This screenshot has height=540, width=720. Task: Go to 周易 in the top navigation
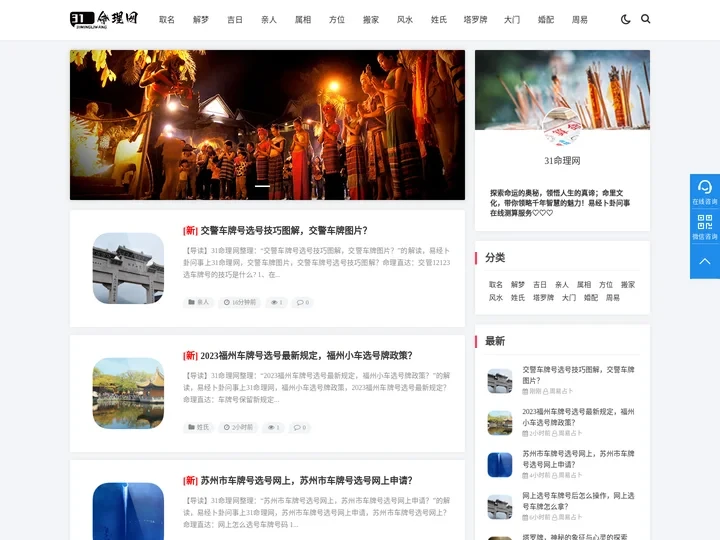580,20
